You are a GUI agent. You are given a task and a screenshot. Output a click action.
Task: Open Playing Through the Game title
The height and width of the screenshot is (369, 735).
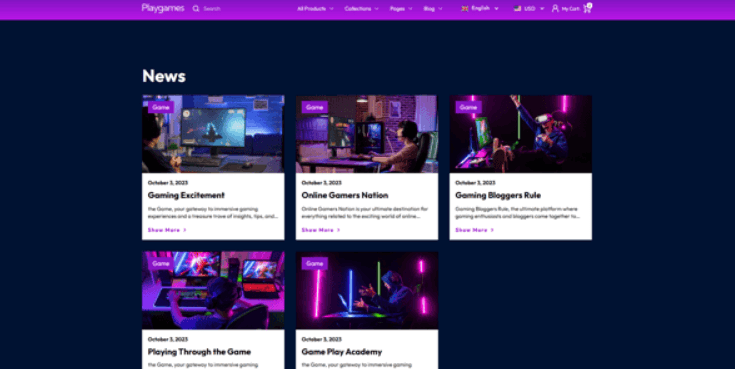(x=199, y=352)
